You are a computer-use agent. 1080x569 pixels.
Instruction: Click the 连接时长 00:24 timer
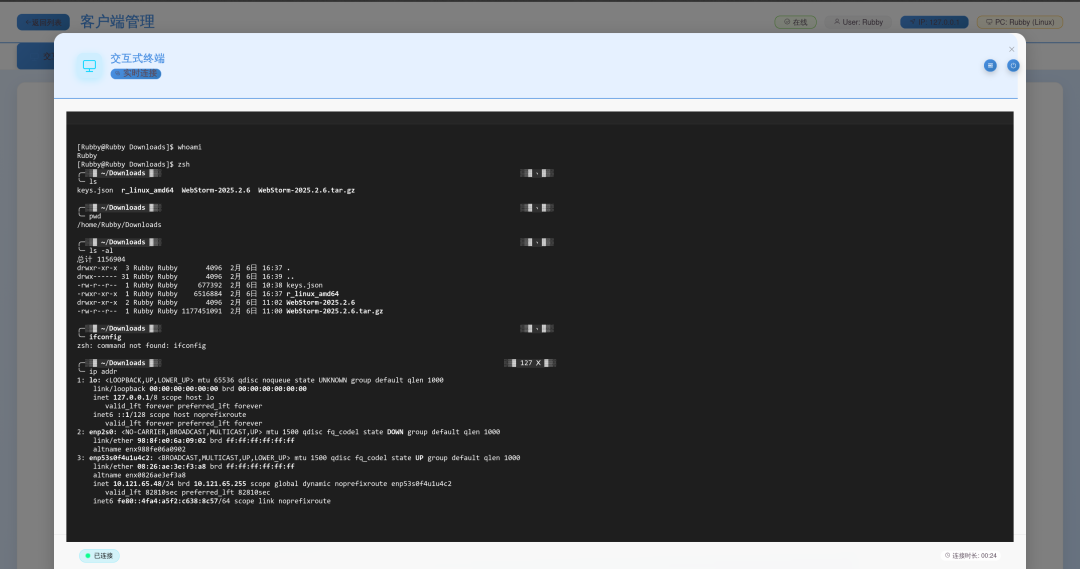[970, 555]
